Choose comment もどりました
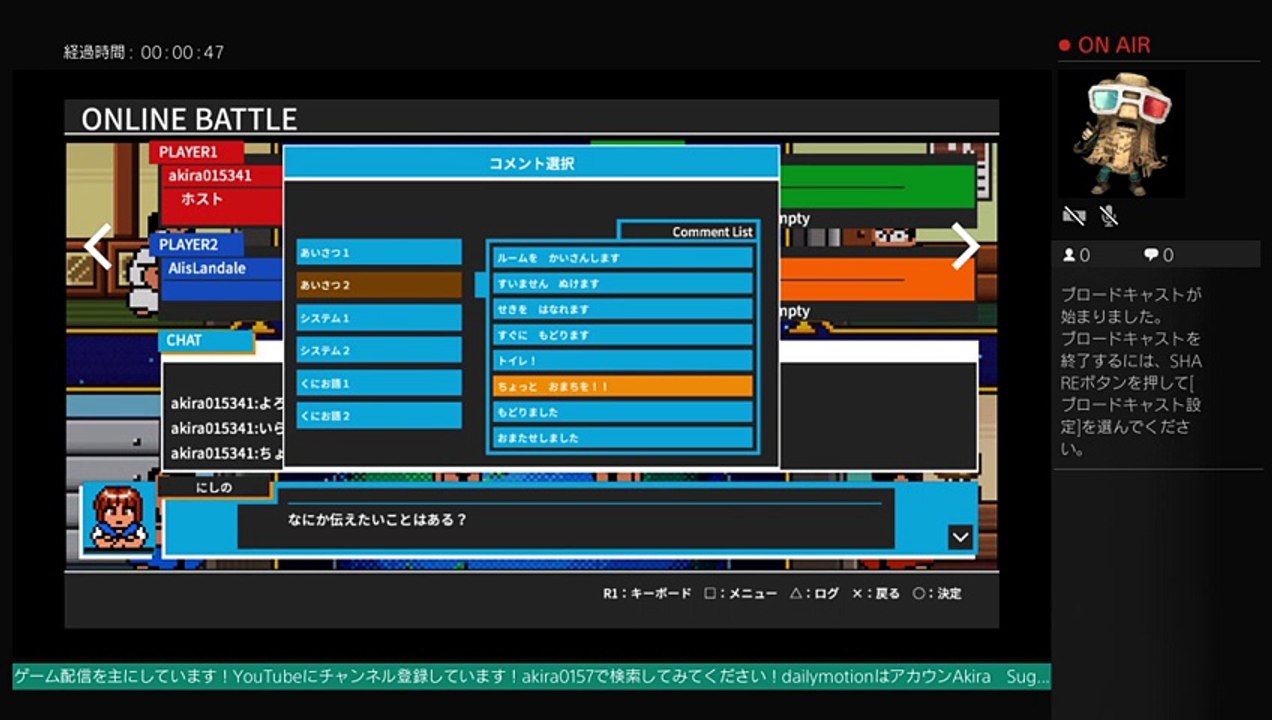The image size is (1272, 720). pos(622,412)
